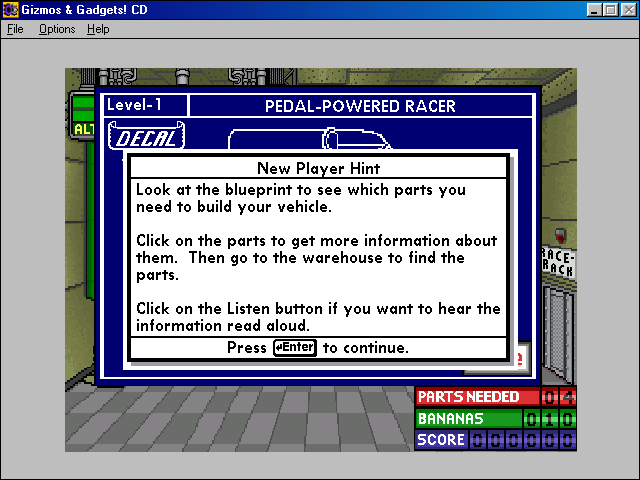Click the green ALT sign on wall

pos(82,116)
